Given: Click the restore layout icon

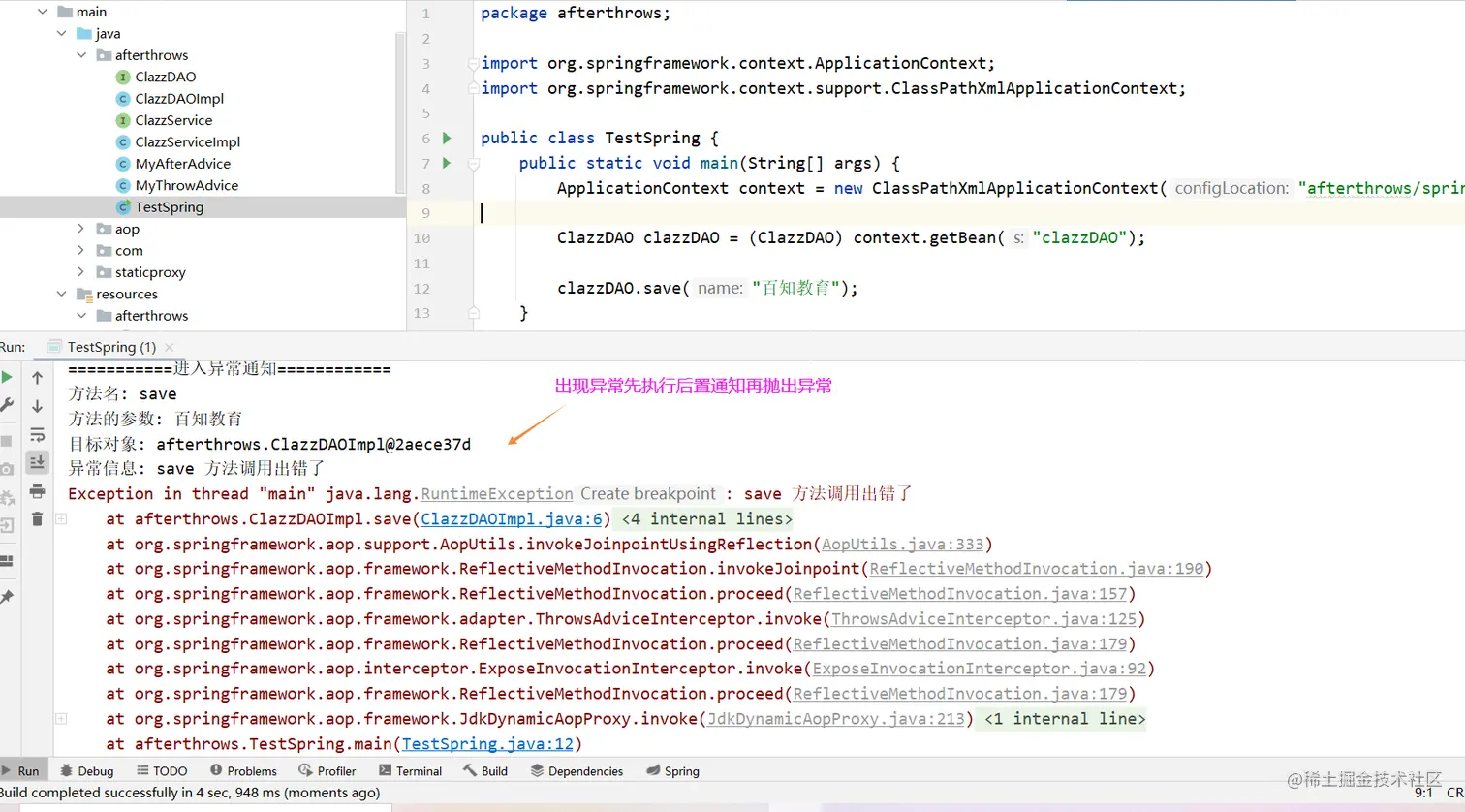Looking at the screenshot, I should pos(6,561).
